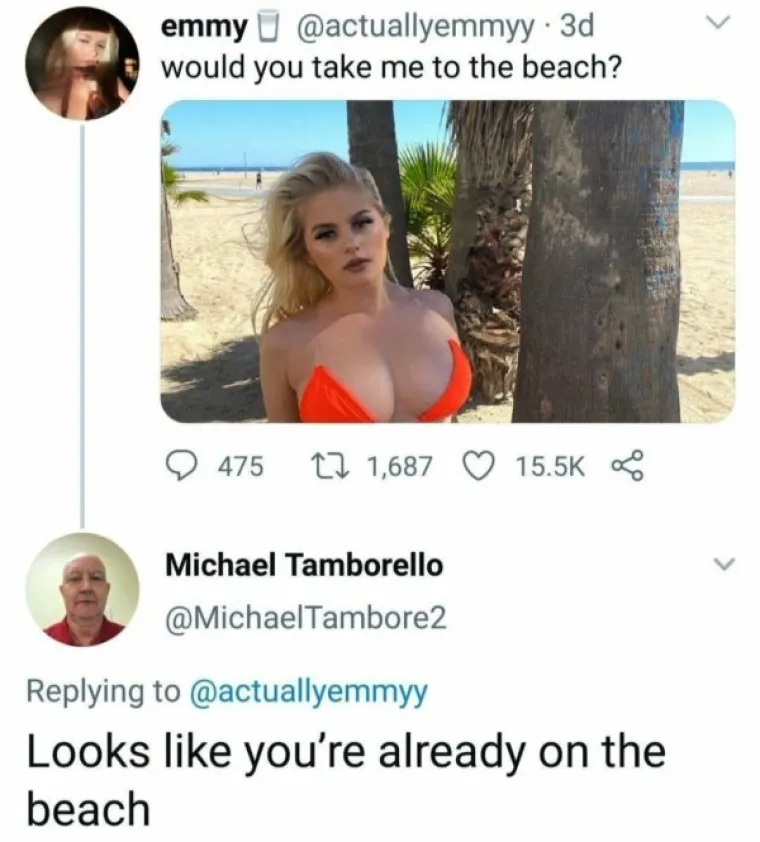
Task: Select the 'would you take me to the beach?' text
Action: click(x=392, y=68)
